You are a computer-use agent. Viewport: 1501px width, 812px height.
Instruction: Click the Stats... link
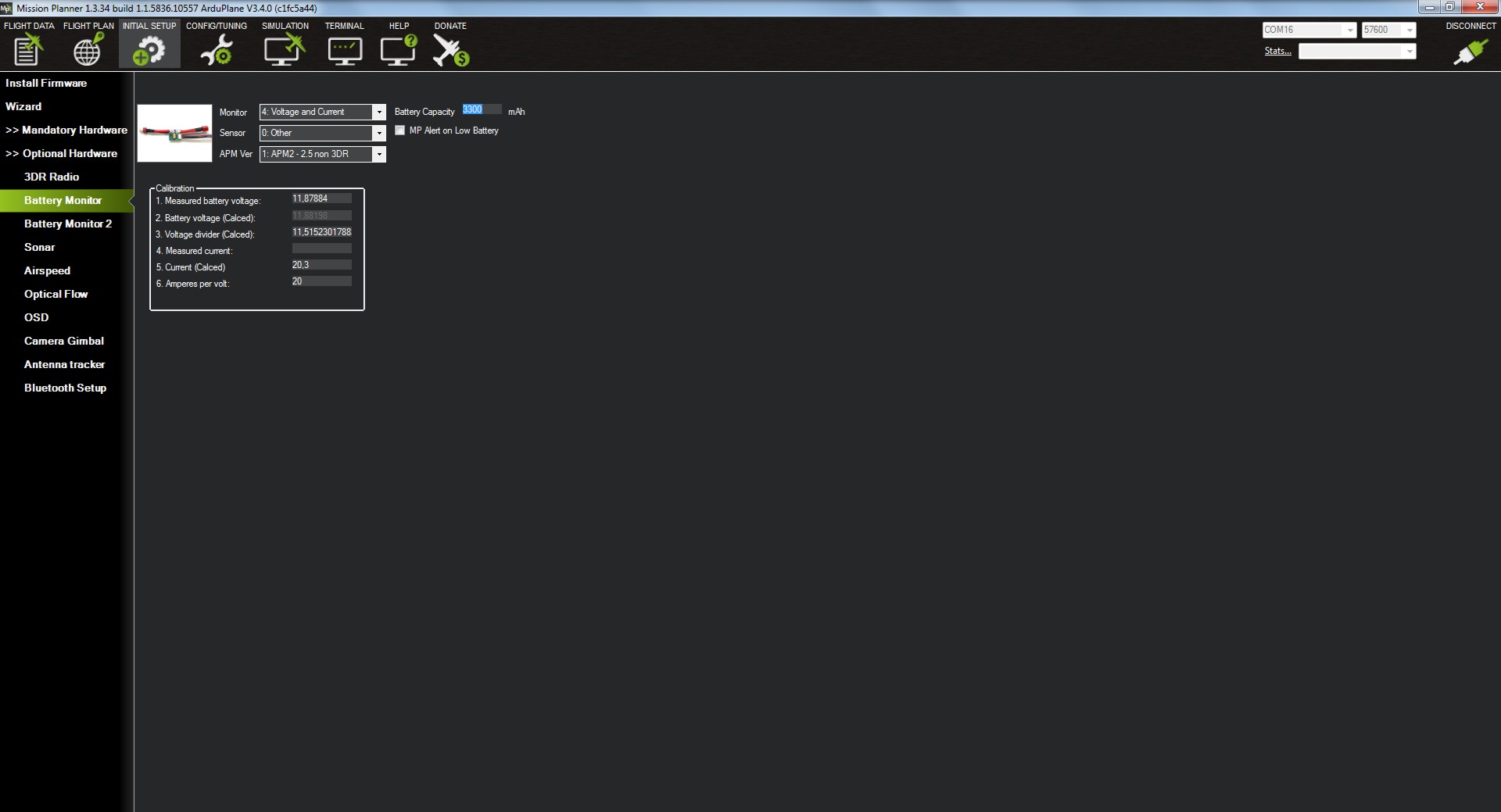pos(1277,51)
